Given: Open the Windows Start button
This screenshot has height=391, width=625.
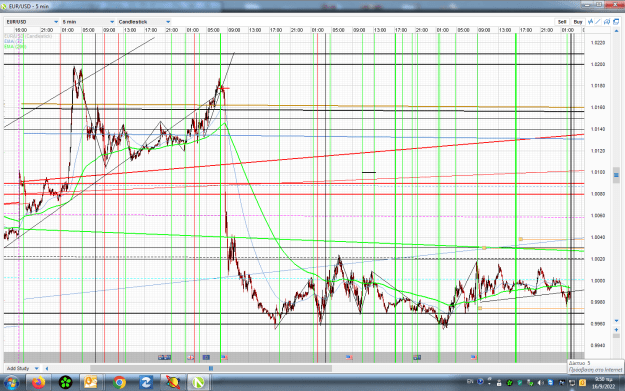Looking at the screenshot, I should click(11, 383).
